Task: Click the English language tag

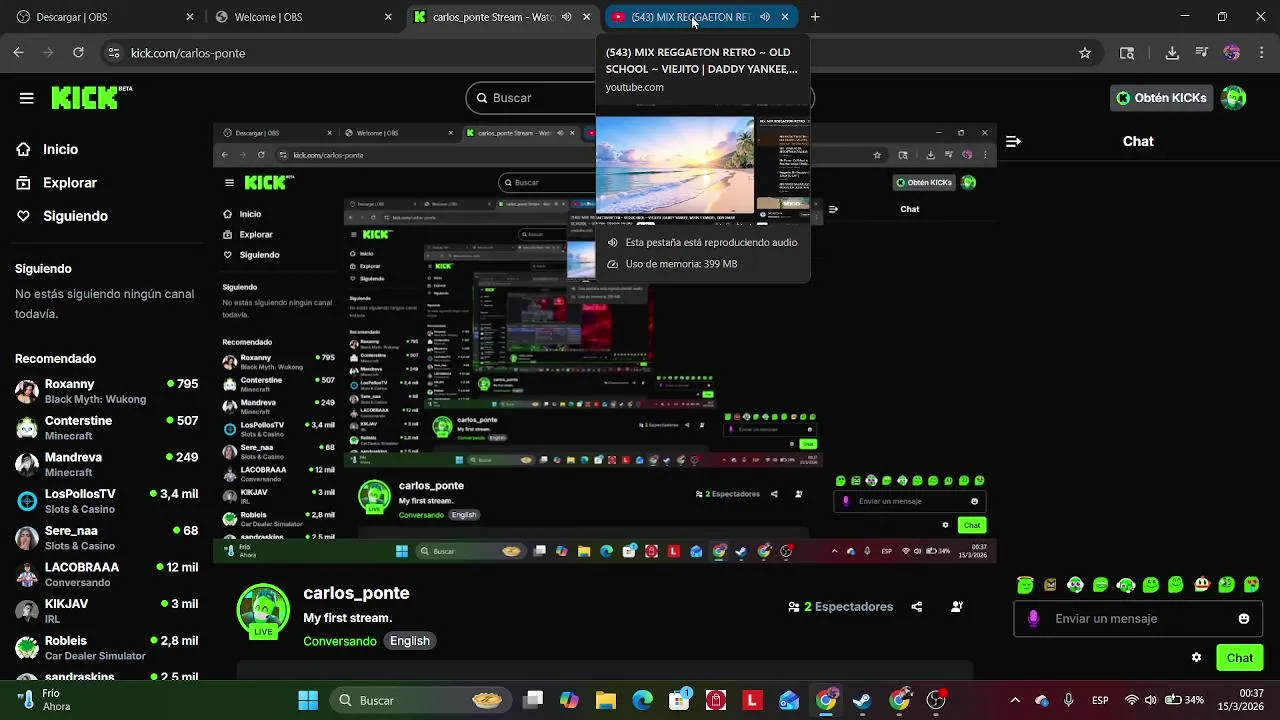Action: 410,641
